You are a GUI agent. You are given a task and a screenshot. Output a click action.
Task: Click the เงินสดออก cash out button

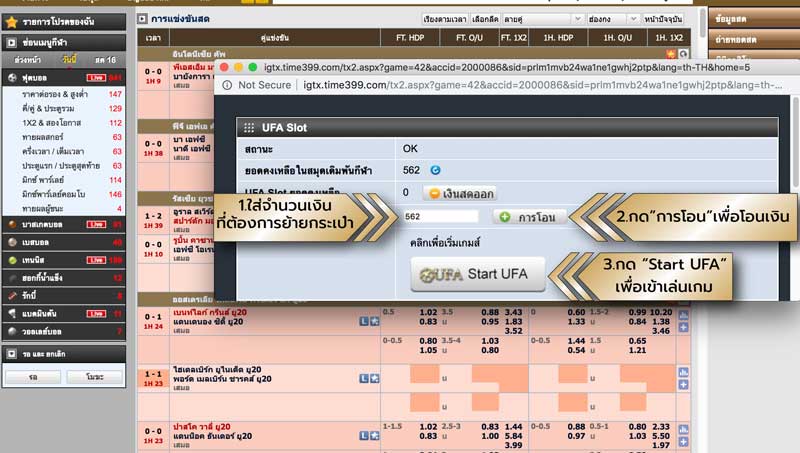click(461, 193)
